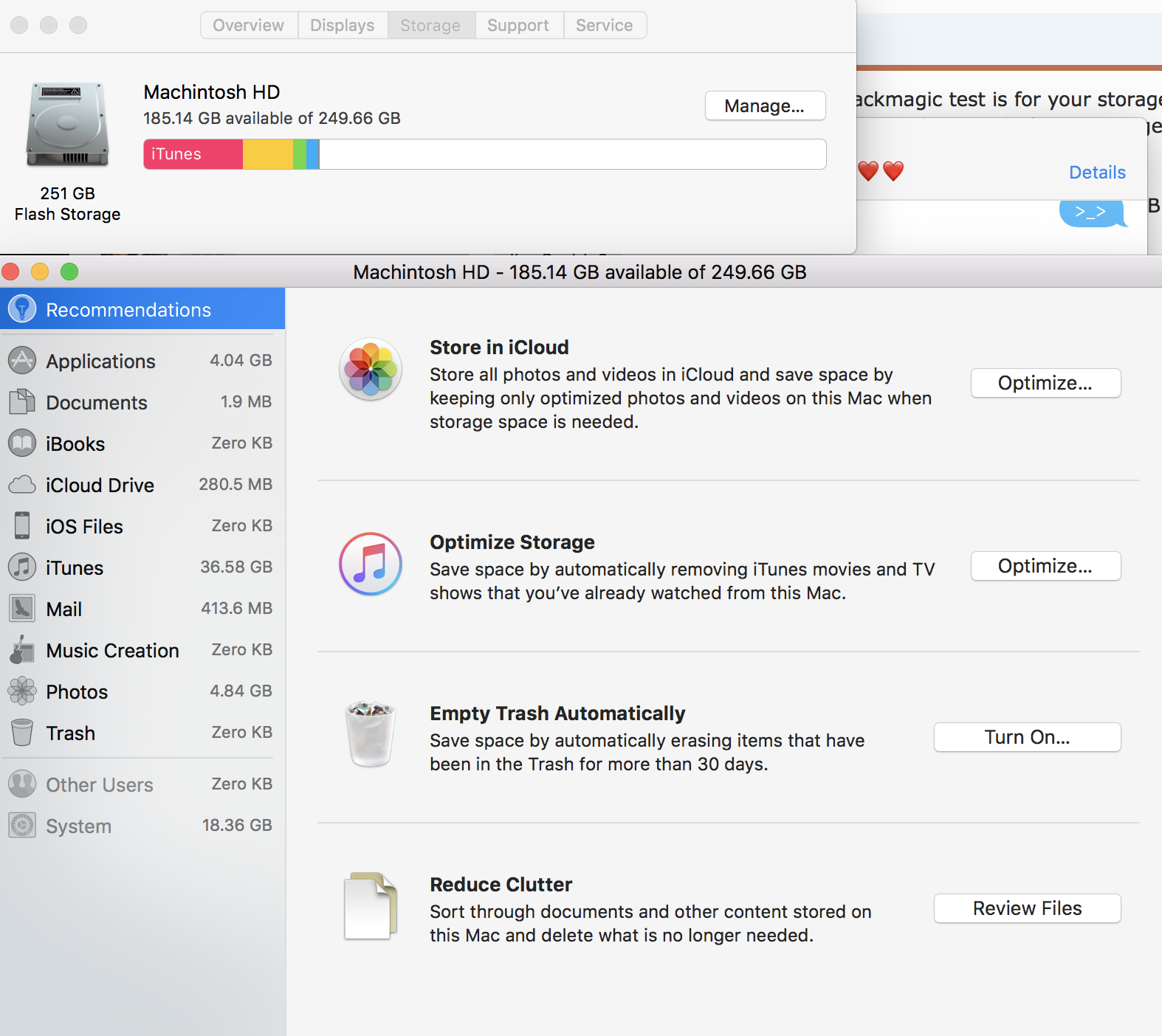Click Optimize... for Optimize Storage
Image resolution: width=1162 pixels, height=1036 pixels.
click(1045, 566)
